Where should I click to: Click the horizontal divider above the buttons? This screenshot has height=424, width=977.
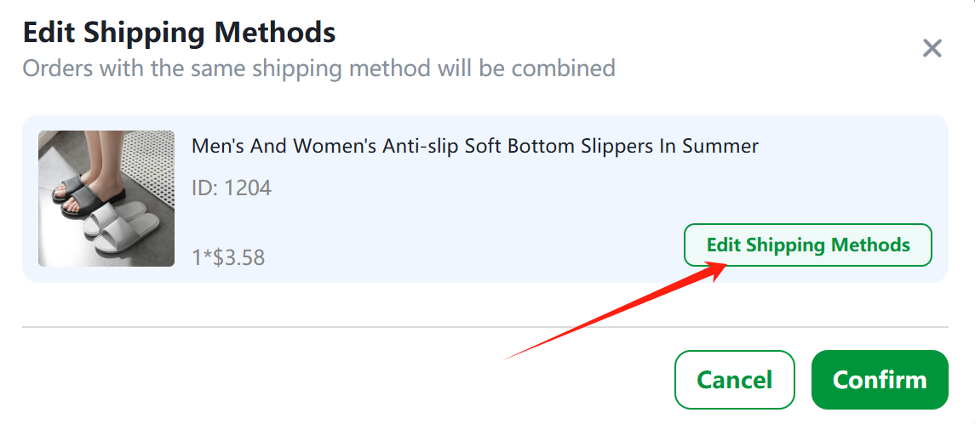(485, 326)
